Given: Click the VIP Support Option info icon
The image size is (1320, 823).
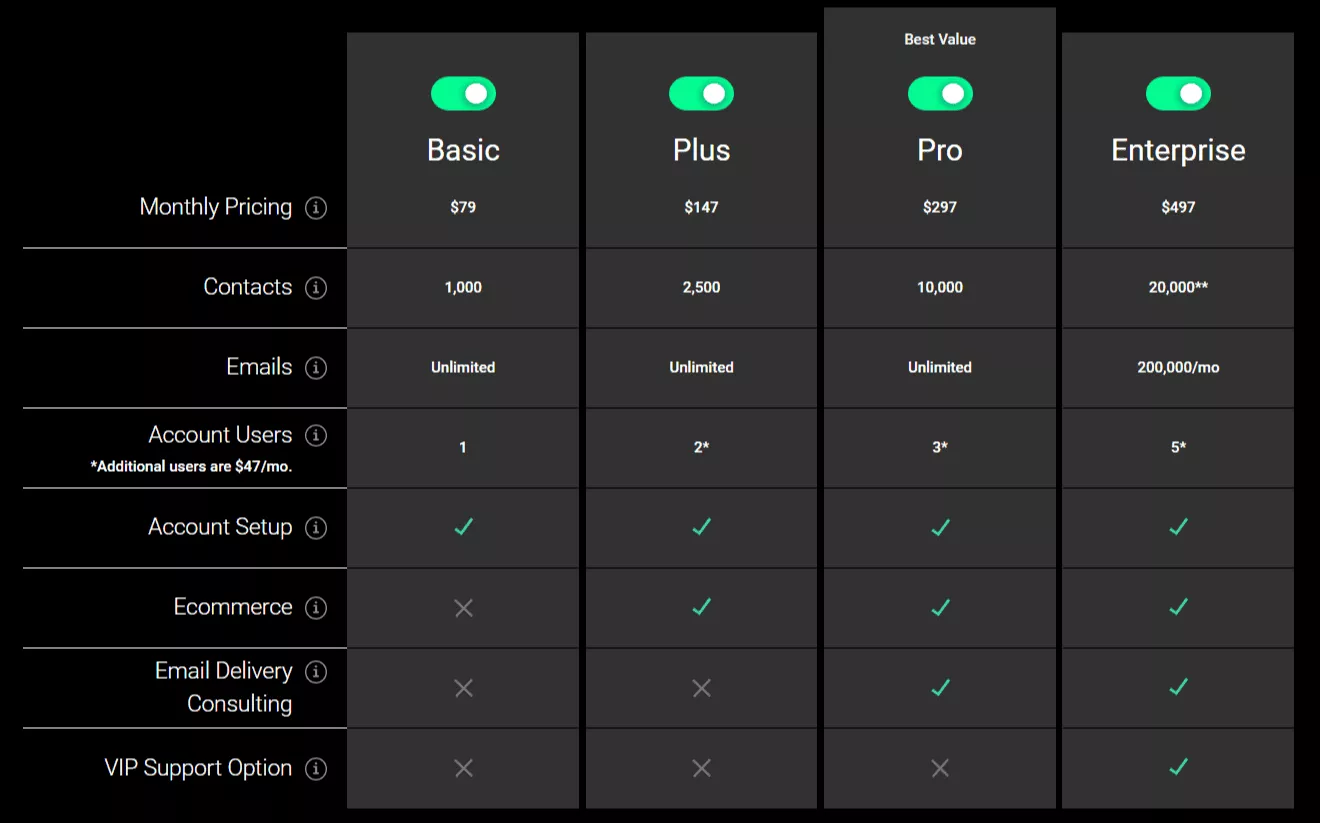Looking at the screenshot, I should pos(316,769).
